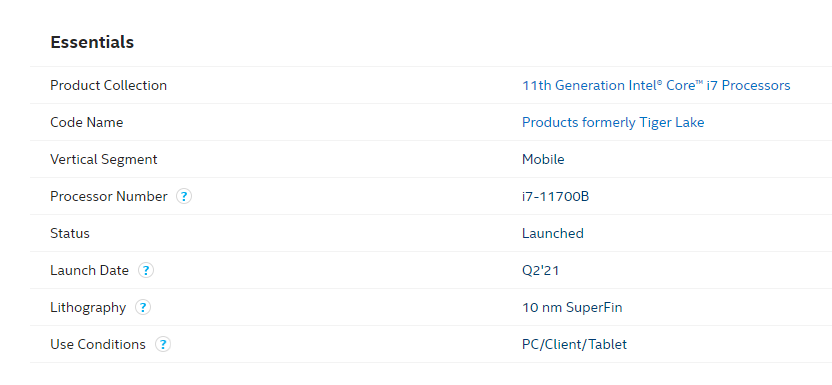The width and height of the screenshot is (832, 385).
Task: Click the Code Name label
Action: 86,122
